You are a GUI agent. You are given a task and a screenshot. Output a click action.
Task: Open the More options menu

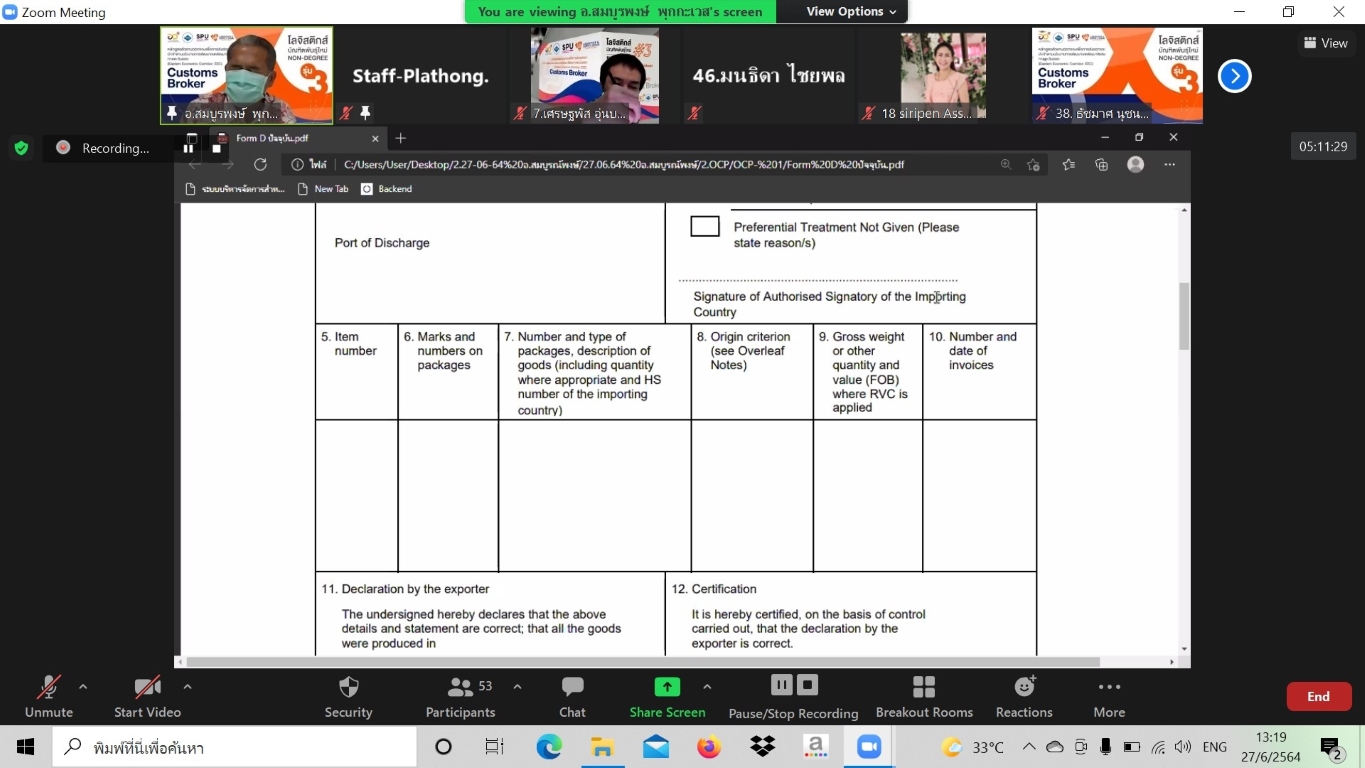point(1109,696)
